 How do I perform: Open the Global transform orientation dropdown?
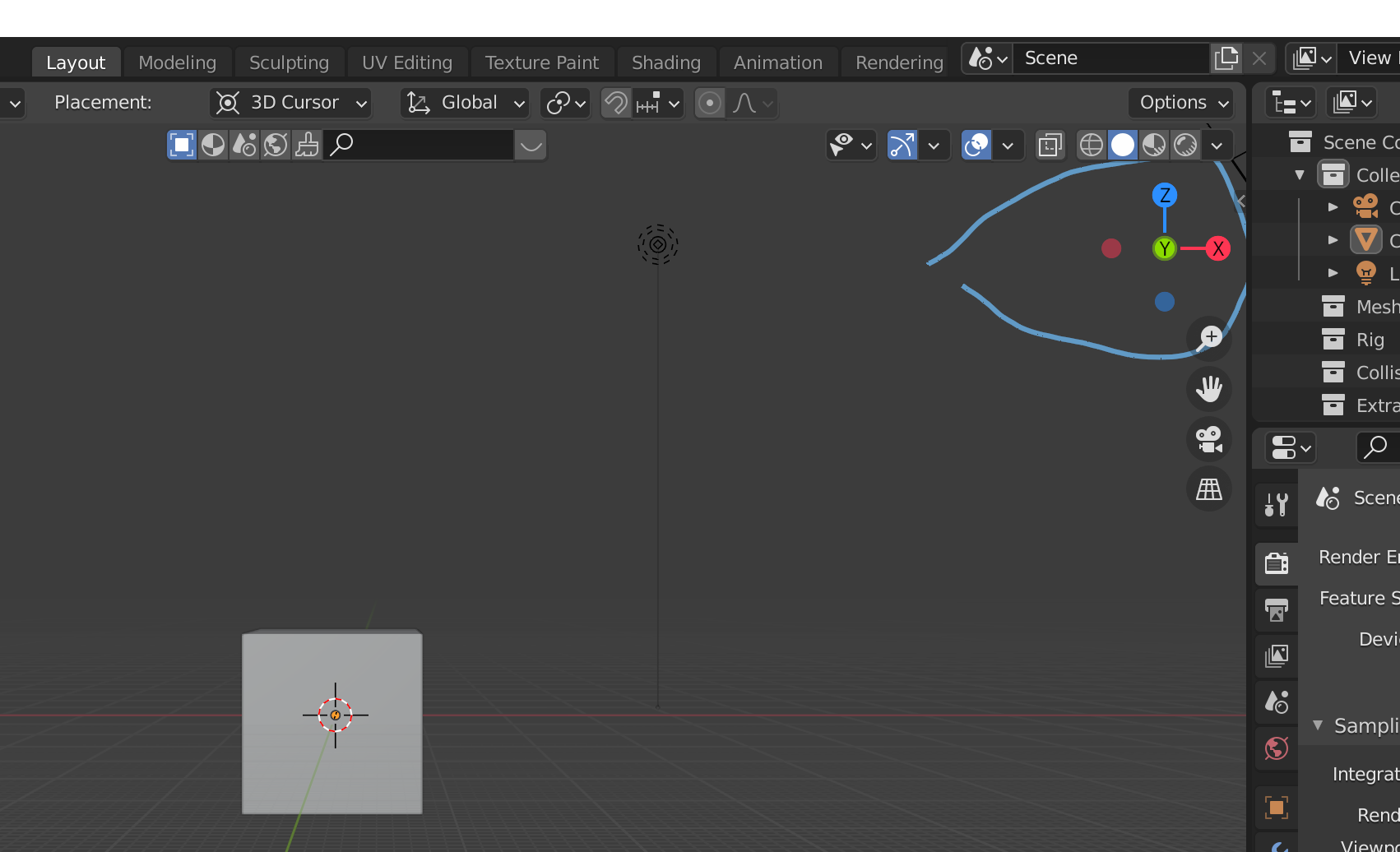tap(465, 103)
